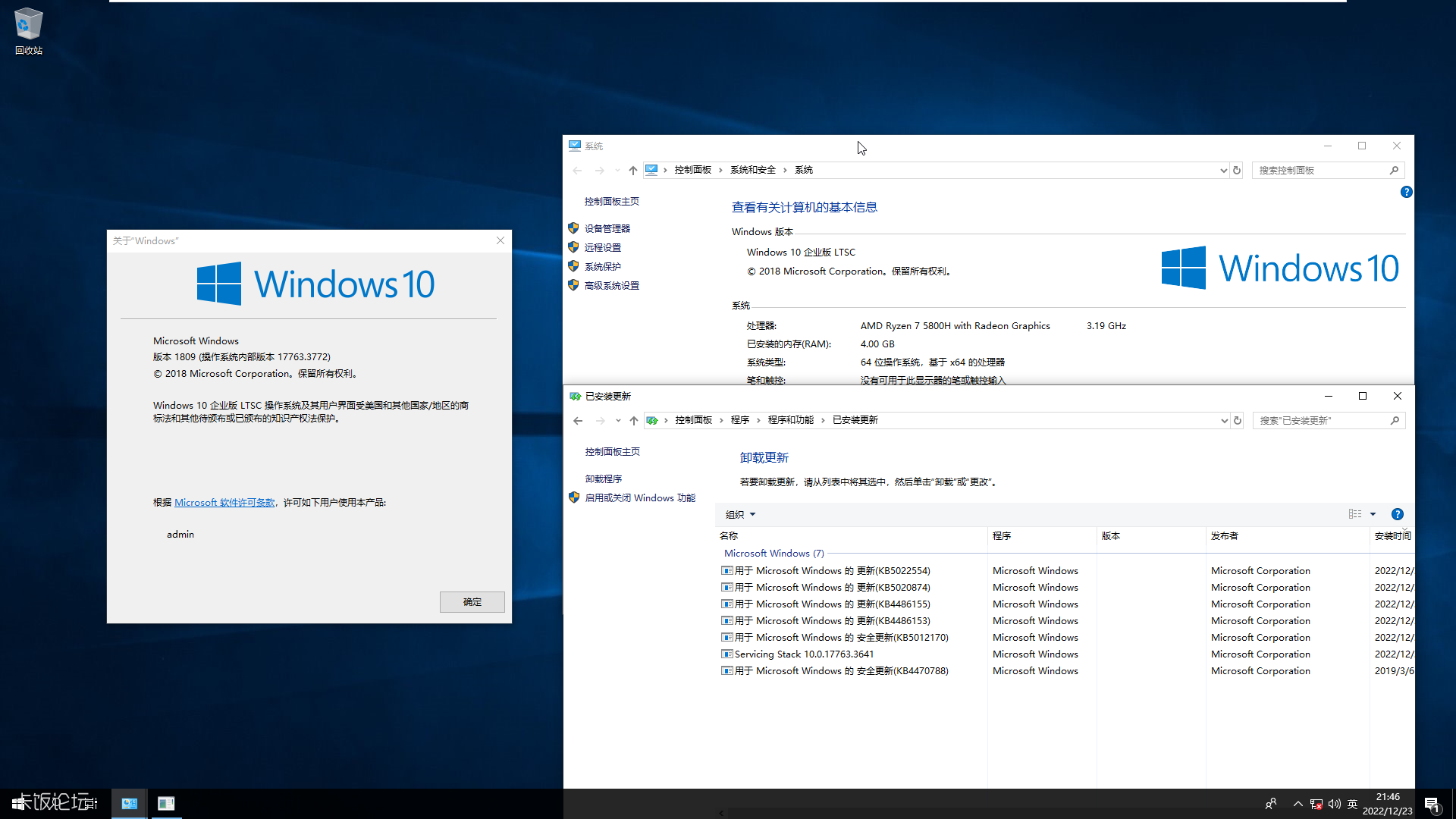This screenshot has width=1456, height=819.
Task: Click the Advanced system settings shield icon
Action: [573, 285]
